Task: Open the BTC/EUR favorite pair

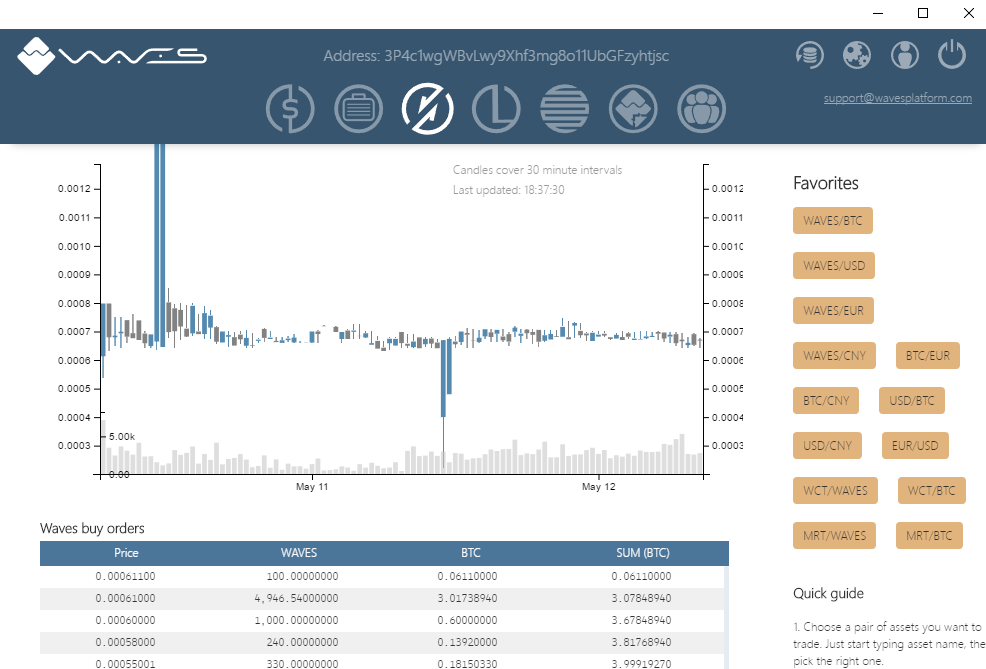Action: pos(928,356)
